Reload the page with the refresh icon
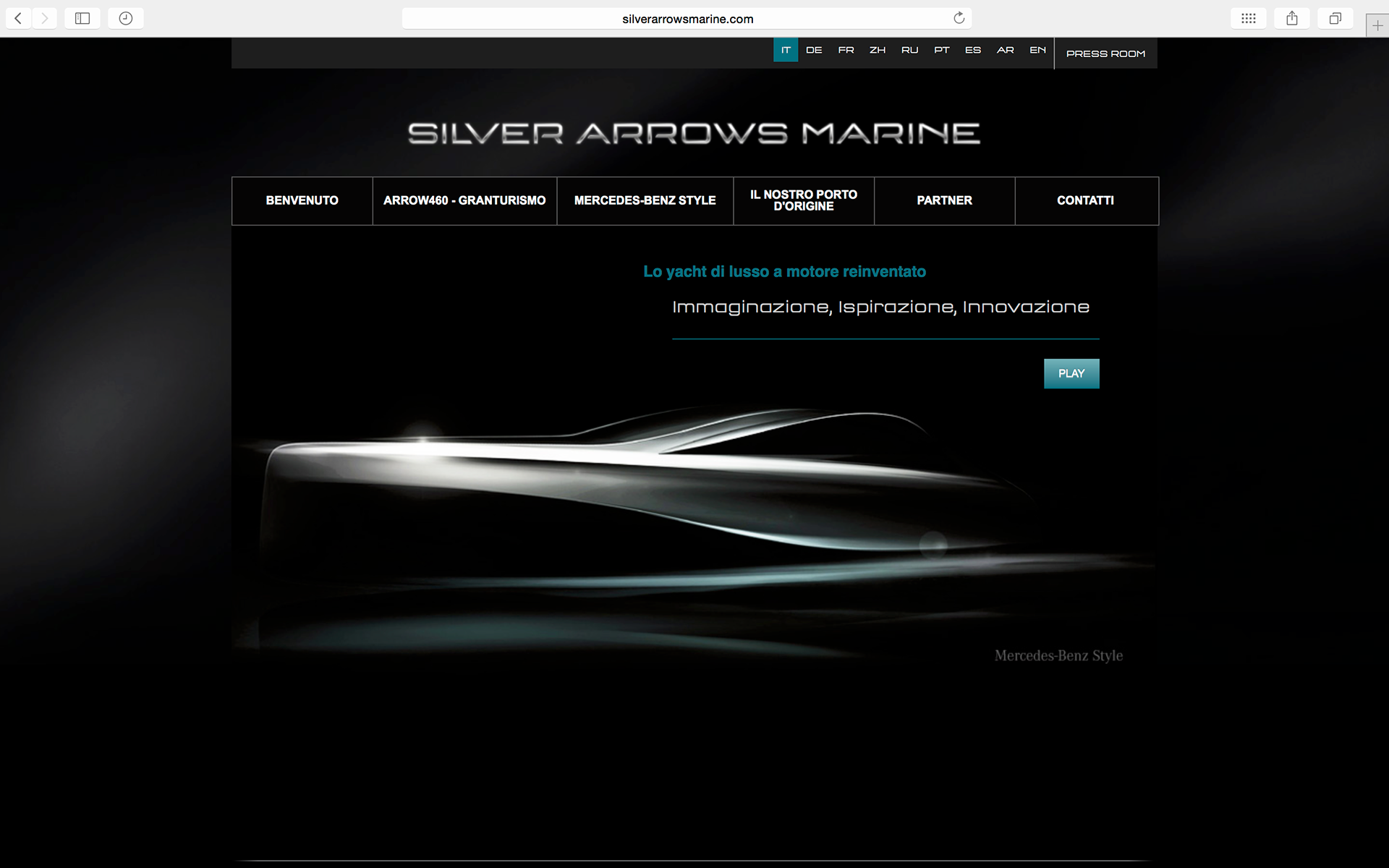Screen dimensions: 1389x868 click(x=959, y=18)
